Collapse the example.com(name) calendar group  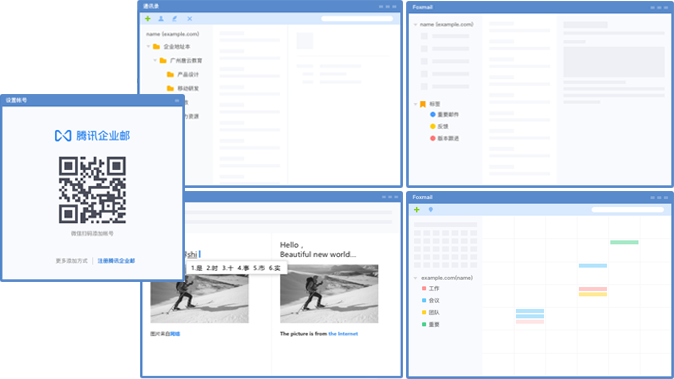pyautogui.click(x=416, y=278)
